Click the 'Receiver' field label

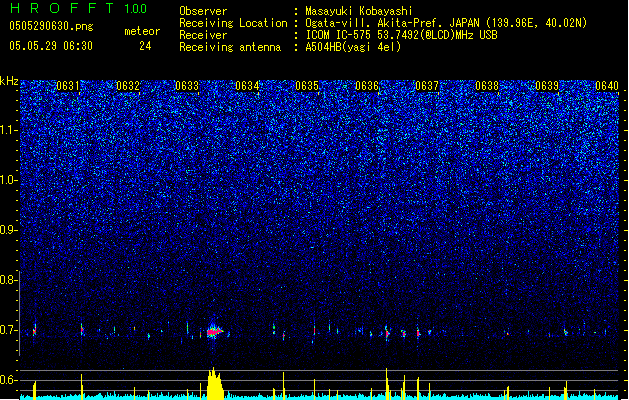203,35
